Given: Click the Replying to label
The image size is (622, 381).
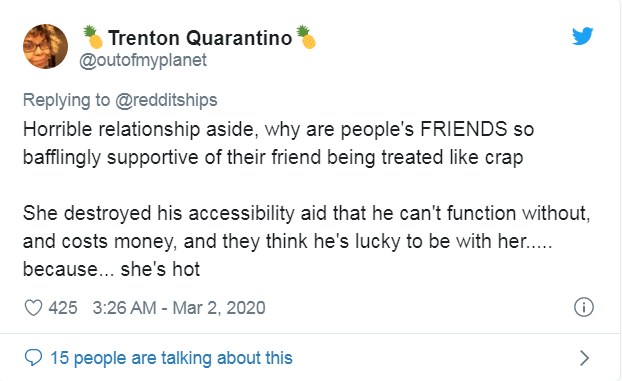Looking at the screenshot, I should tap(66, 100).
